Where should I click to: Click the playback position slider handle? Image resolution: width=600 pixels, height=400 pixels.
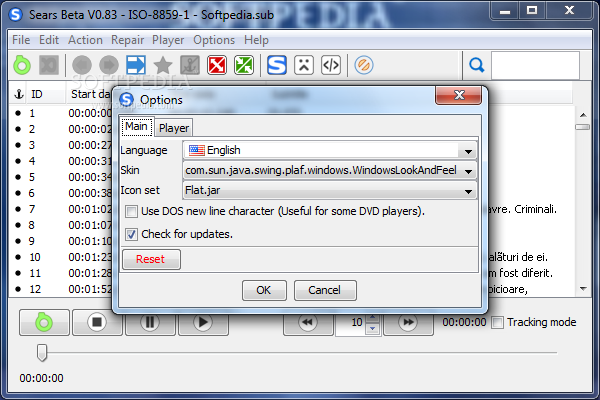tap(42, 353)
